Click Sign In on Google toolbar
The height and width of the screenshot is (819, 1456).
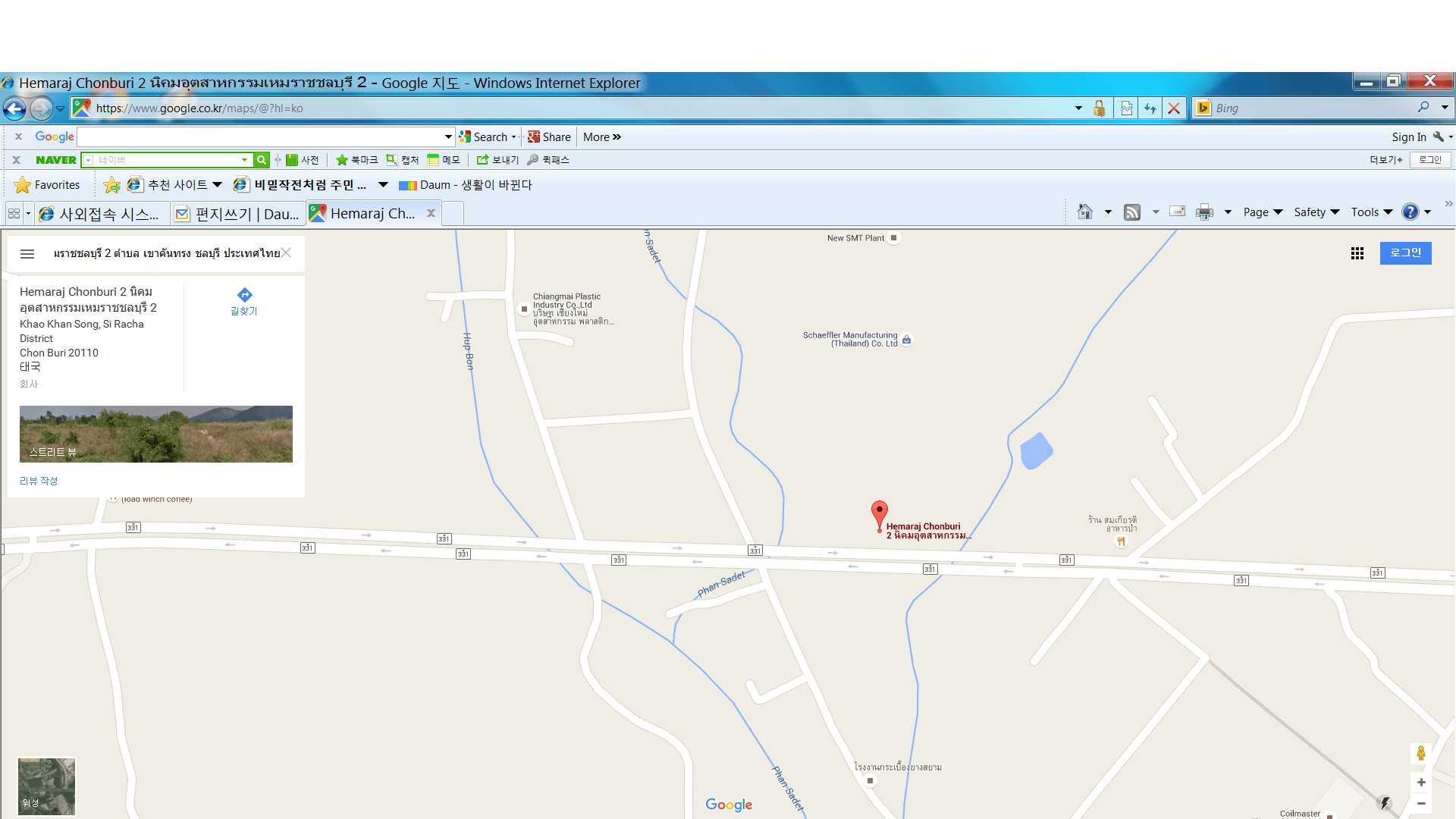pyautogui.click(x=1408, y=137)
